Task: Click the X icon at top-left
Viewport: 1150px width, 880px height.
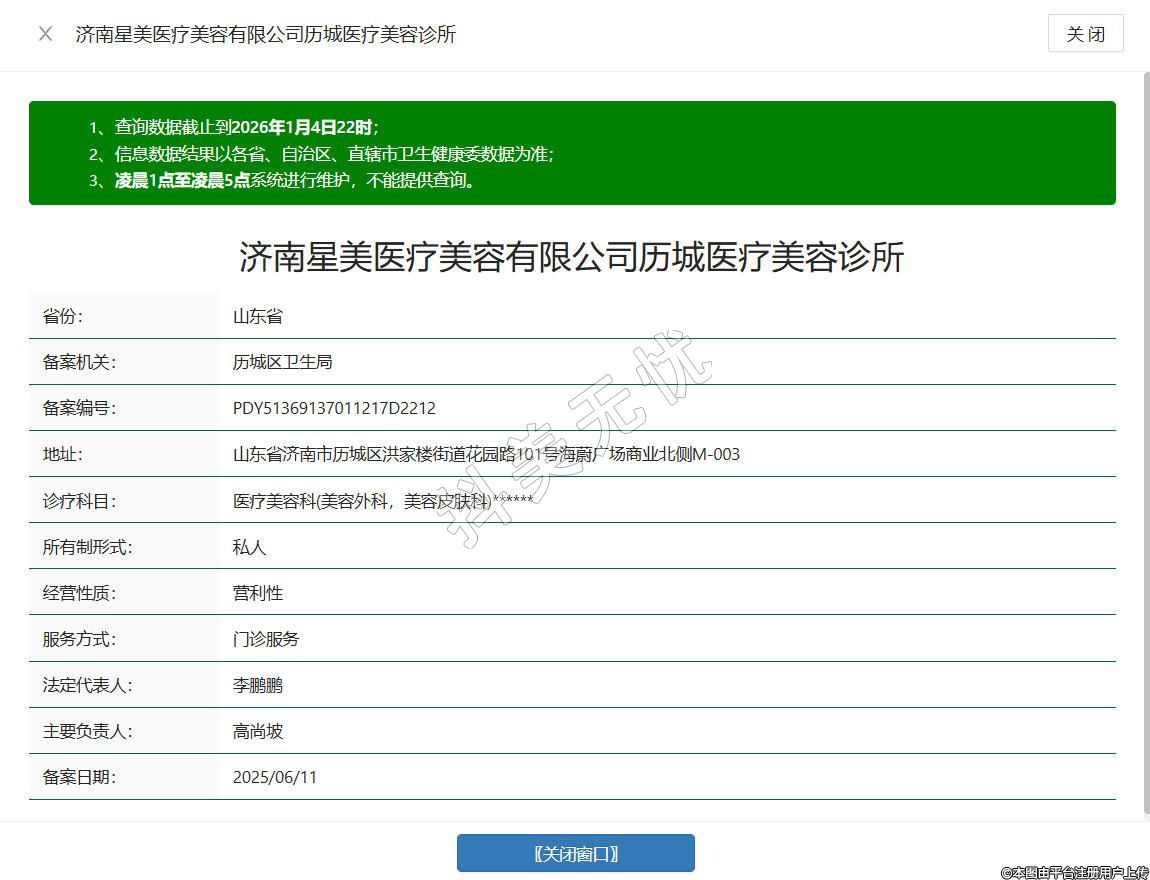Action: (45, 34)
